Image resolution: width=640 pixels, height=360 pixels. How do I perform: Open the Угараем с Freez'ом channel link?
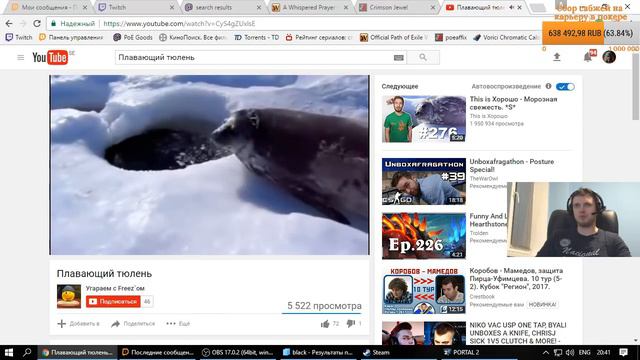click(x=115, y=288)
